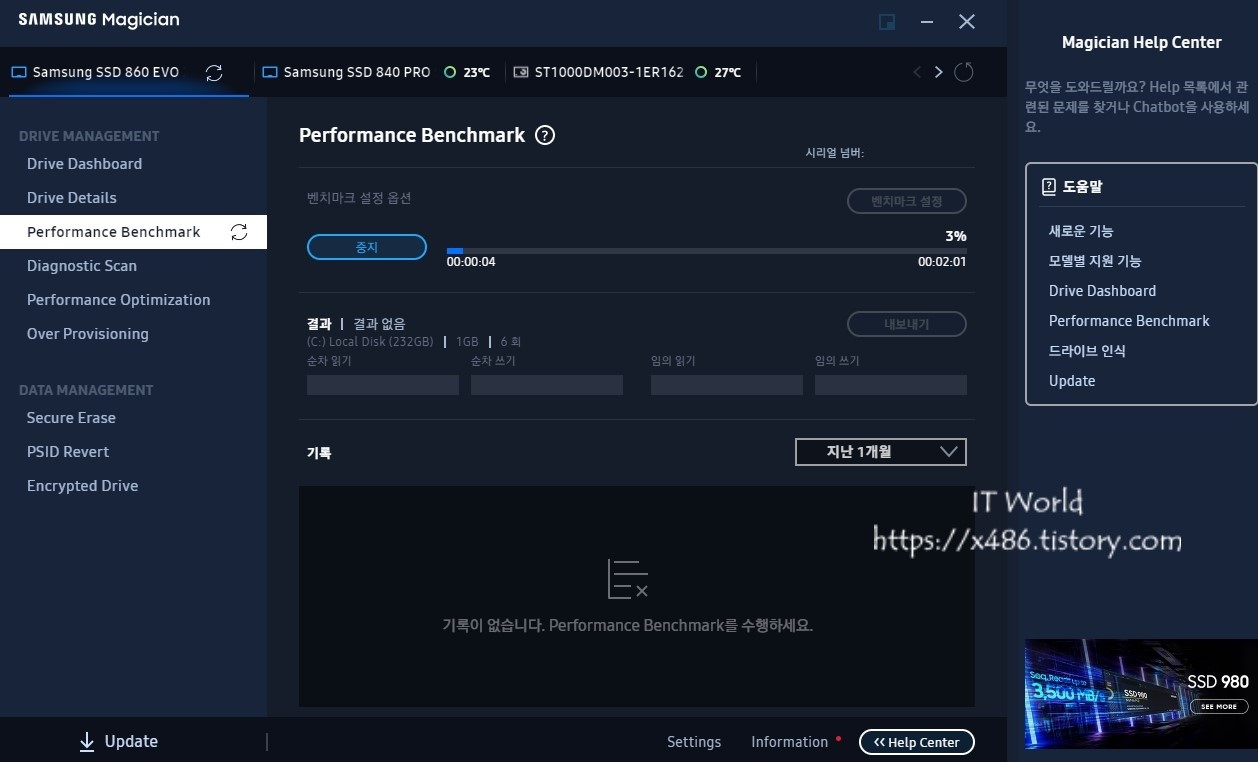Click the reload circle icon beside drive arrows
Viewport: 1258px width, 762px height.
(x=964, y=72)
